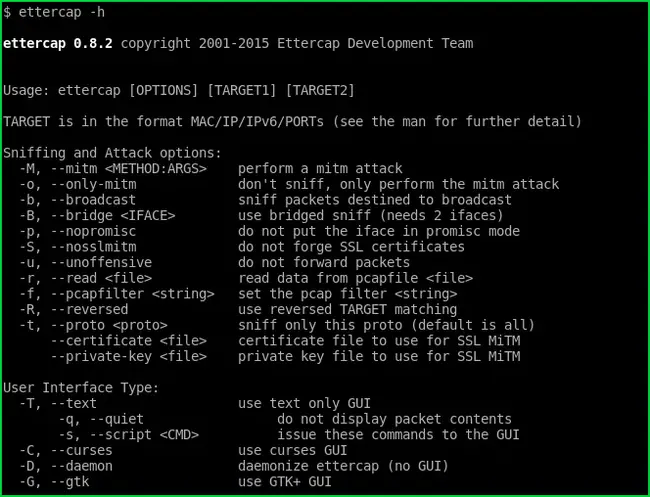Click the "--nosslmitm" option text
Viewport: 650px width, 497px height.
pyautogui.click(x=90, y=247)
